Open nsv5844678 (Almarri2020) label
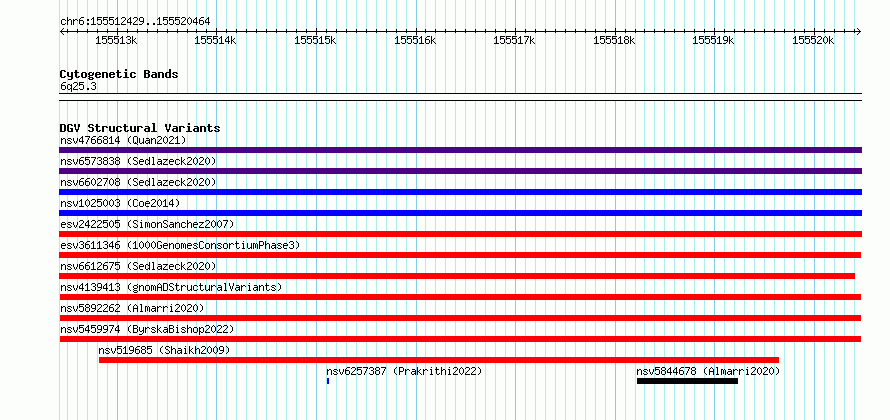Image resolution: width=890 pixels, height=420 pixels. [x=708, y=371]
